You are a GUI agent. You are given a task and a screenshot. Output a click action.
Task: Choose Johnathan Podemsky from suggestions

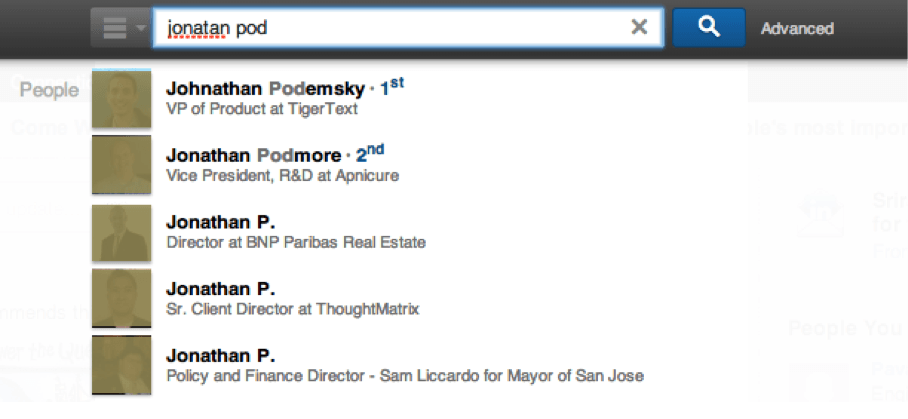coord(420,98)
